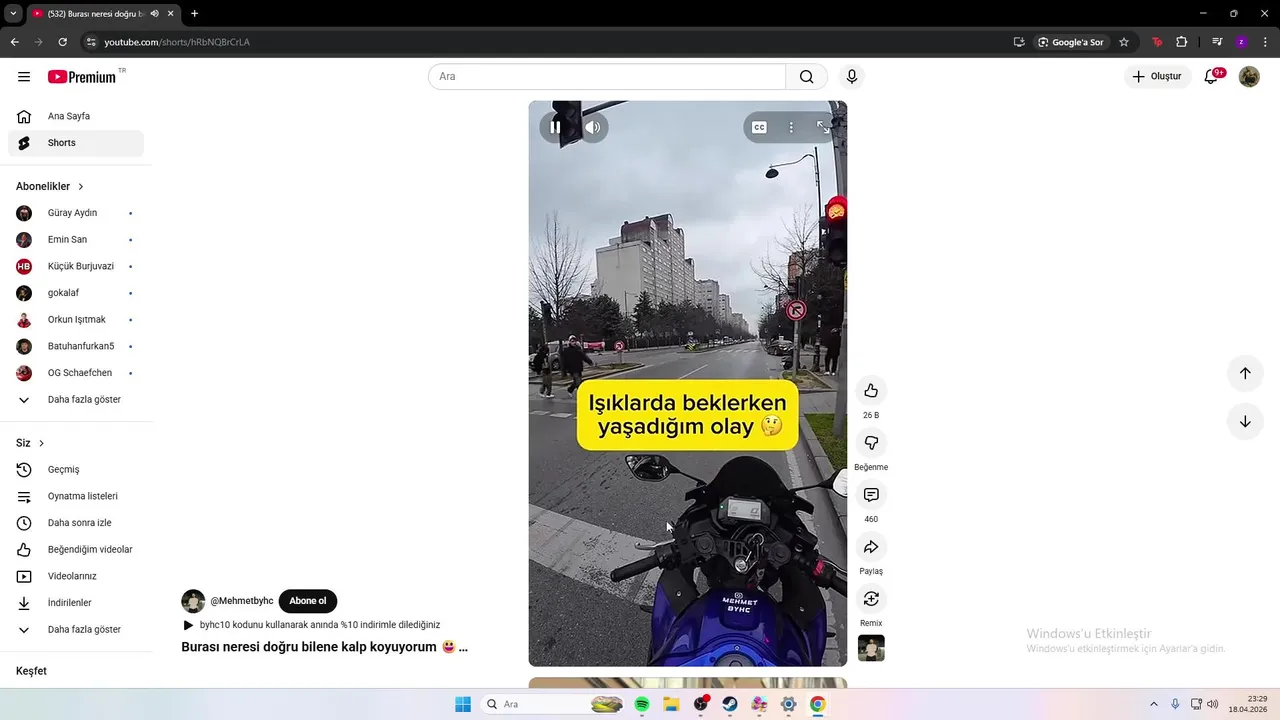Open İndirilenler downloads page
1280x720 pixels.
point(76,603)
